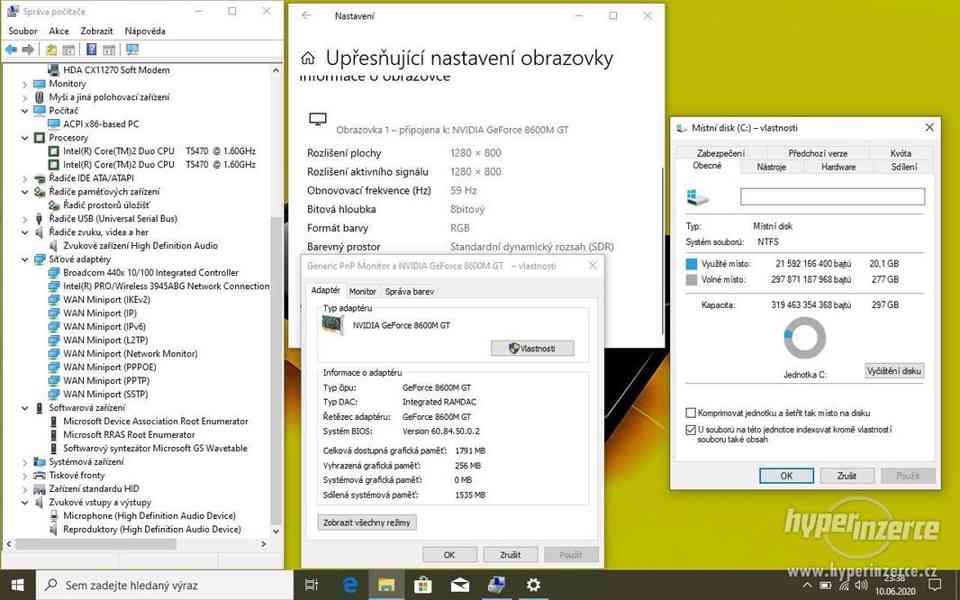Click the gray Volné místo color swatch

point(692,280)
